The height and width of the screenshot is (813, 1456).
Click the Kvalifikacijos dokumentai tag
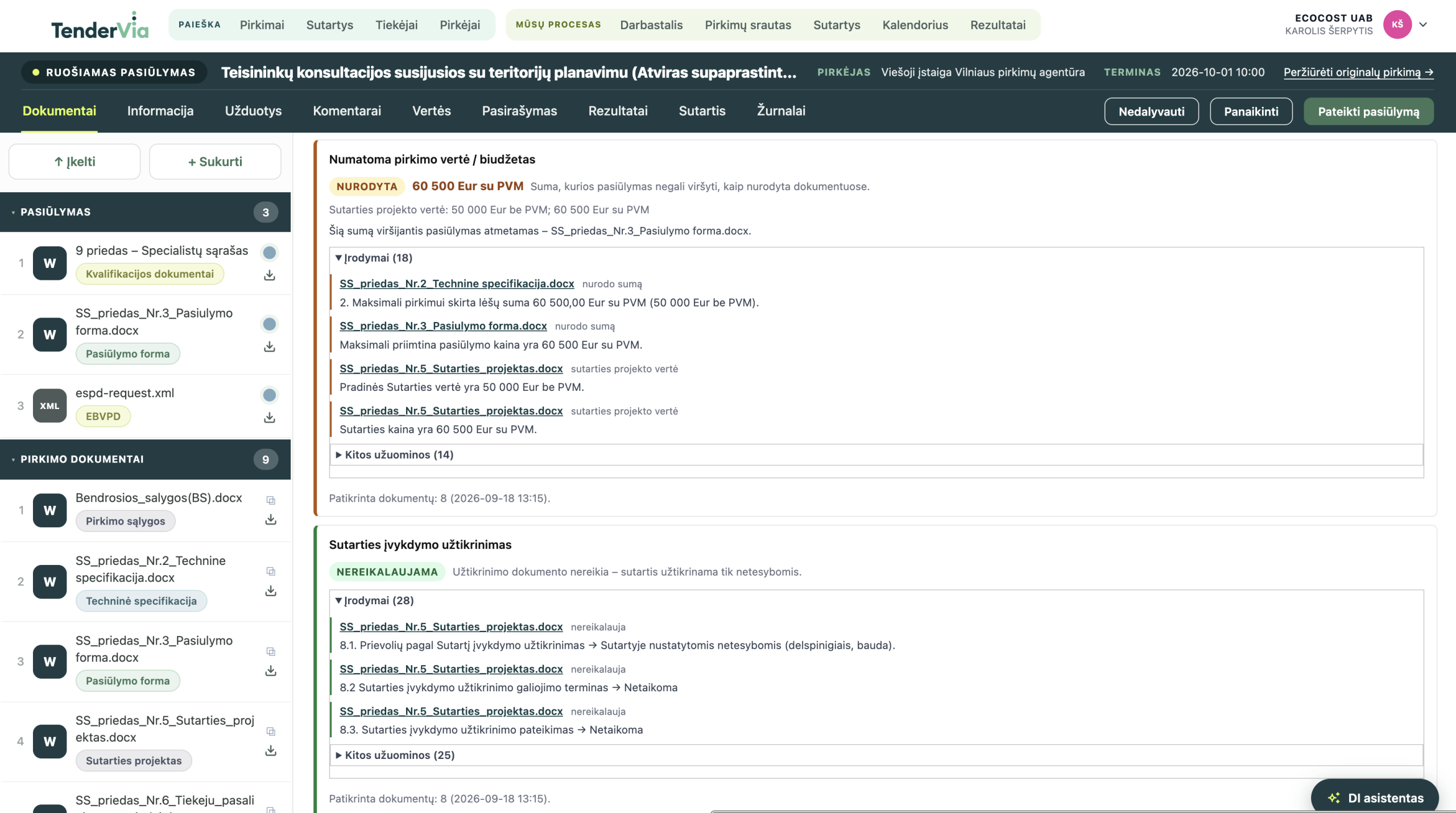[150, 274]
